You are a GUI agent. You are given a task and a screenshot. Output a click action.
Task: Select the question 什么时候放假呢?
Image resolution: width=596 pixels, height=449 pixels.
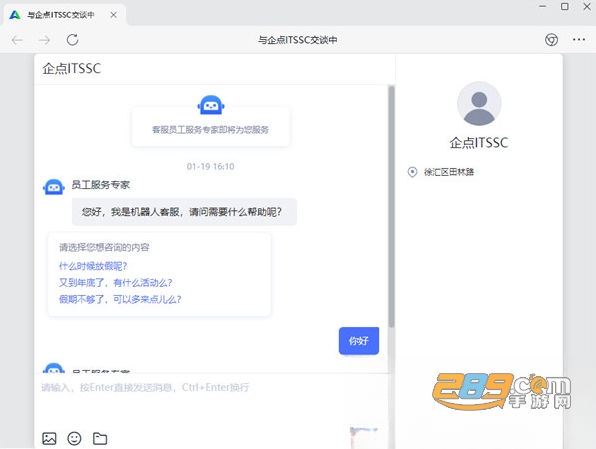(x=93, y=266)
